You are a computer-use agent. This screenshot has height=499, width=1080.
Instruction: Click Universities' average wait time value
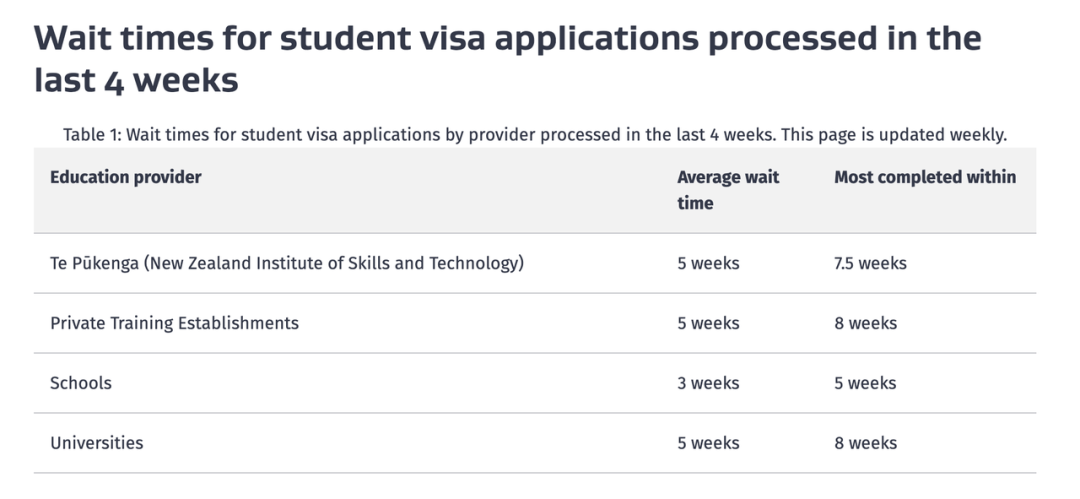pos(708,443)
